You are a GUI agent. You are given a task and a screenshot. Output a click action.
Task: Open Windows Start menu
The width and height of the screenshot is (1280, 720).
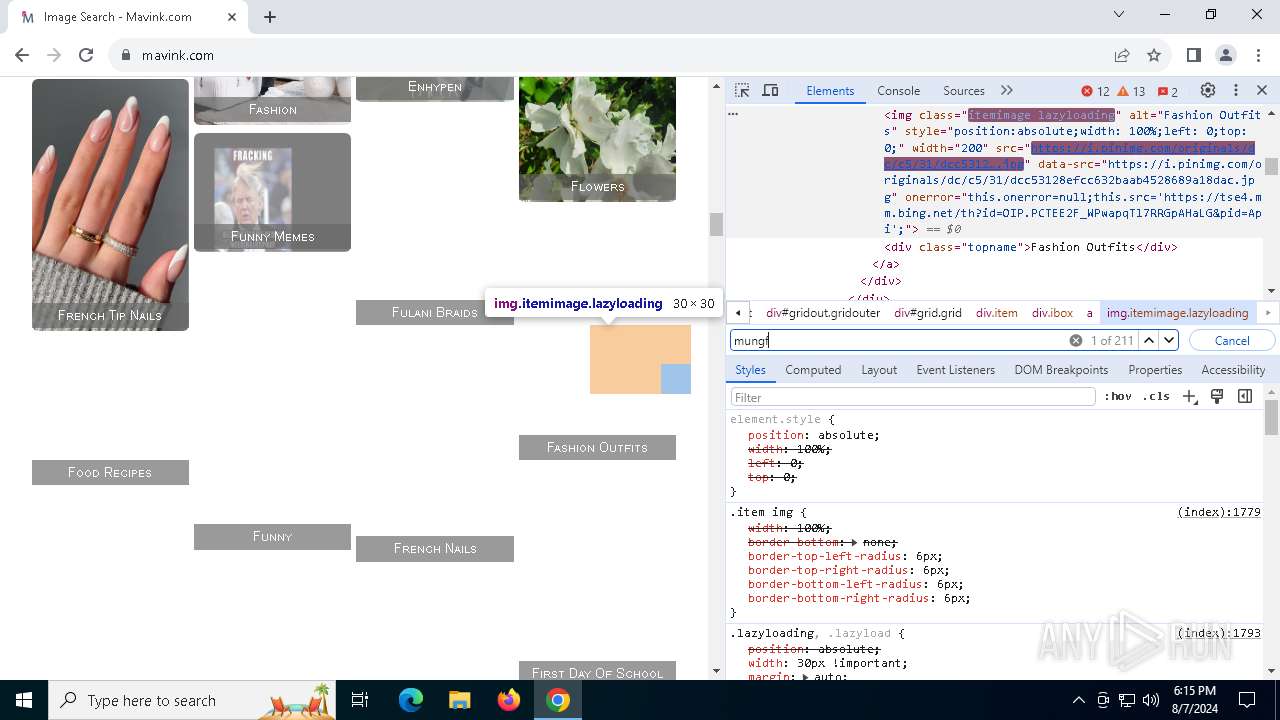pyautogui.click(x=24, y=700)
